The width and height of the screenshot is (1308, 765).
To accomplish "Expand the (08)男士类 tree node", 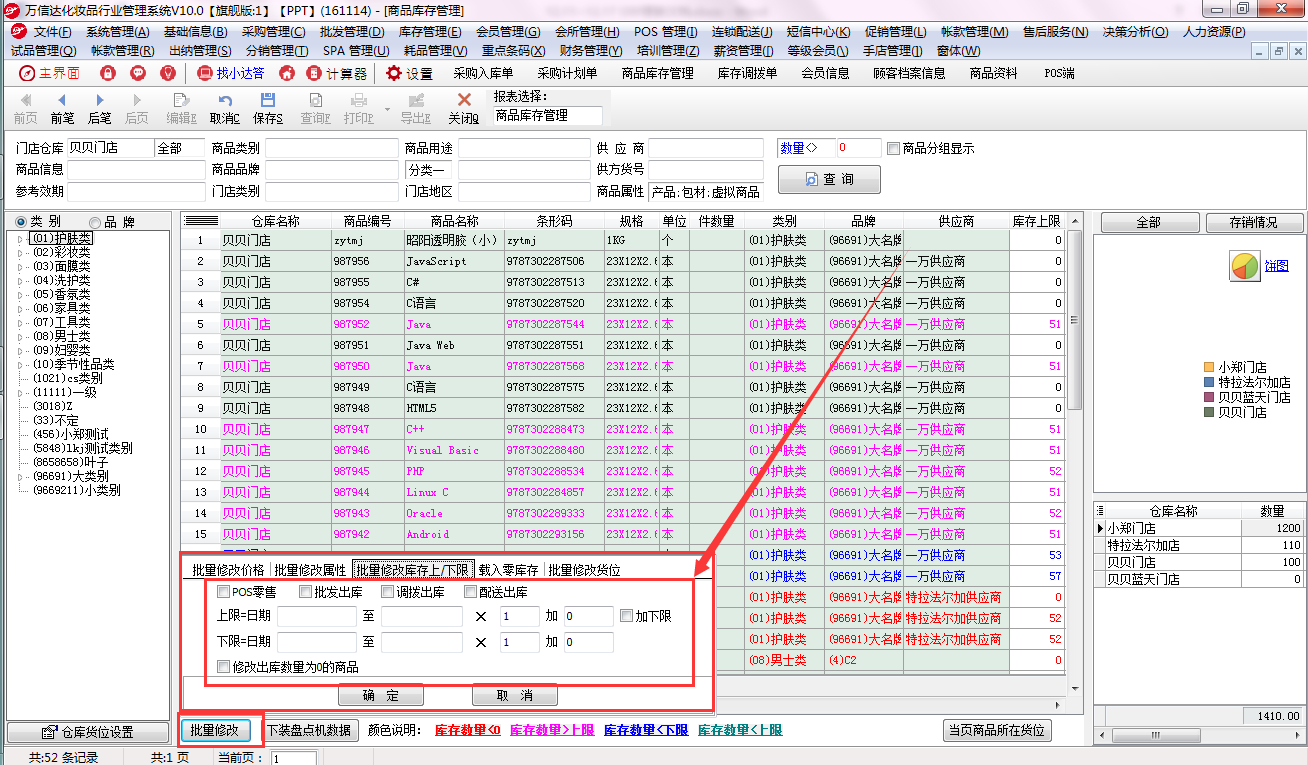I will [x=21, y=337].
